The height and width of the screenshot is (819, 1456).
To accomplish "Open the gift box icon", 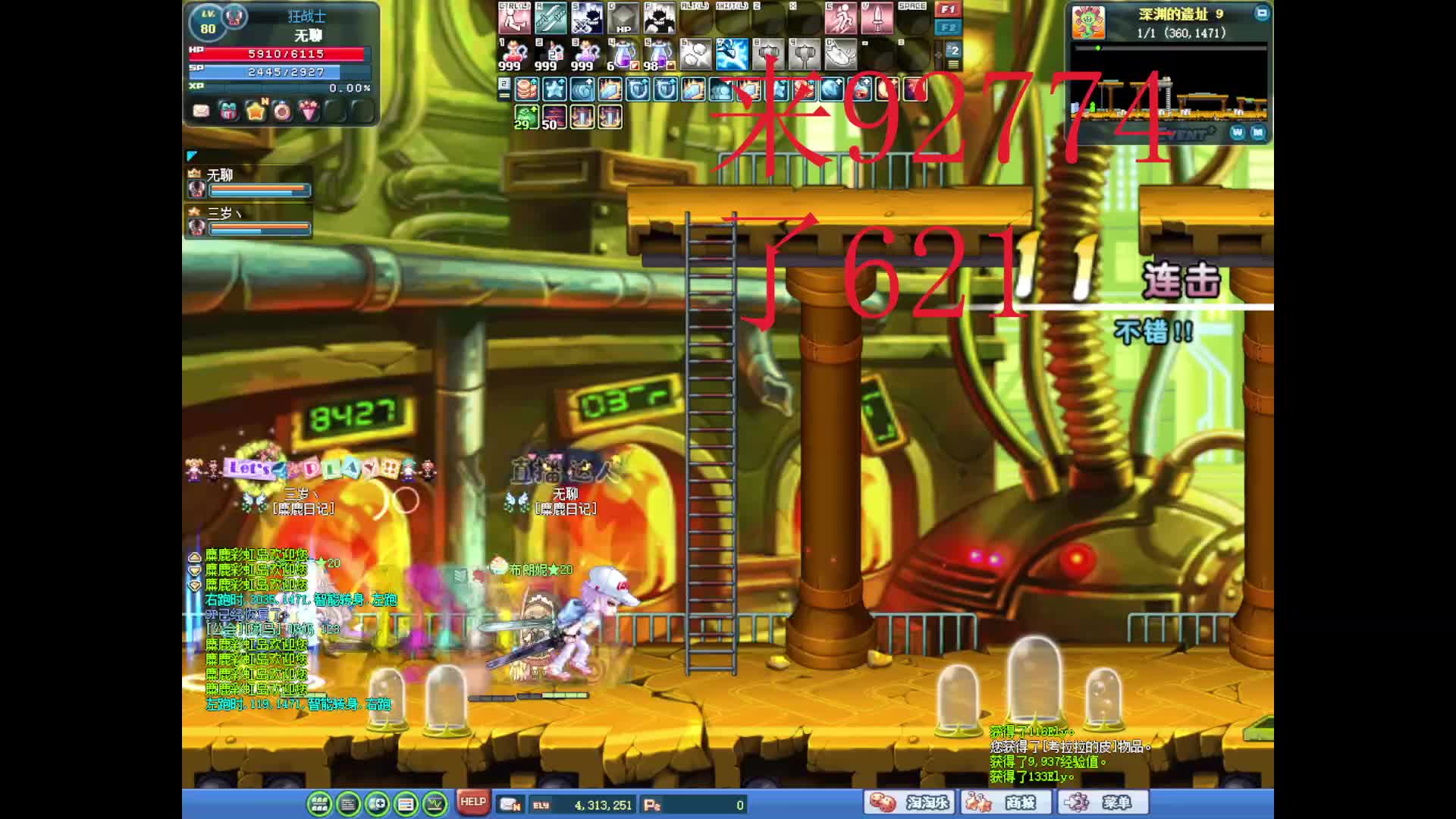I will [228, 111].
